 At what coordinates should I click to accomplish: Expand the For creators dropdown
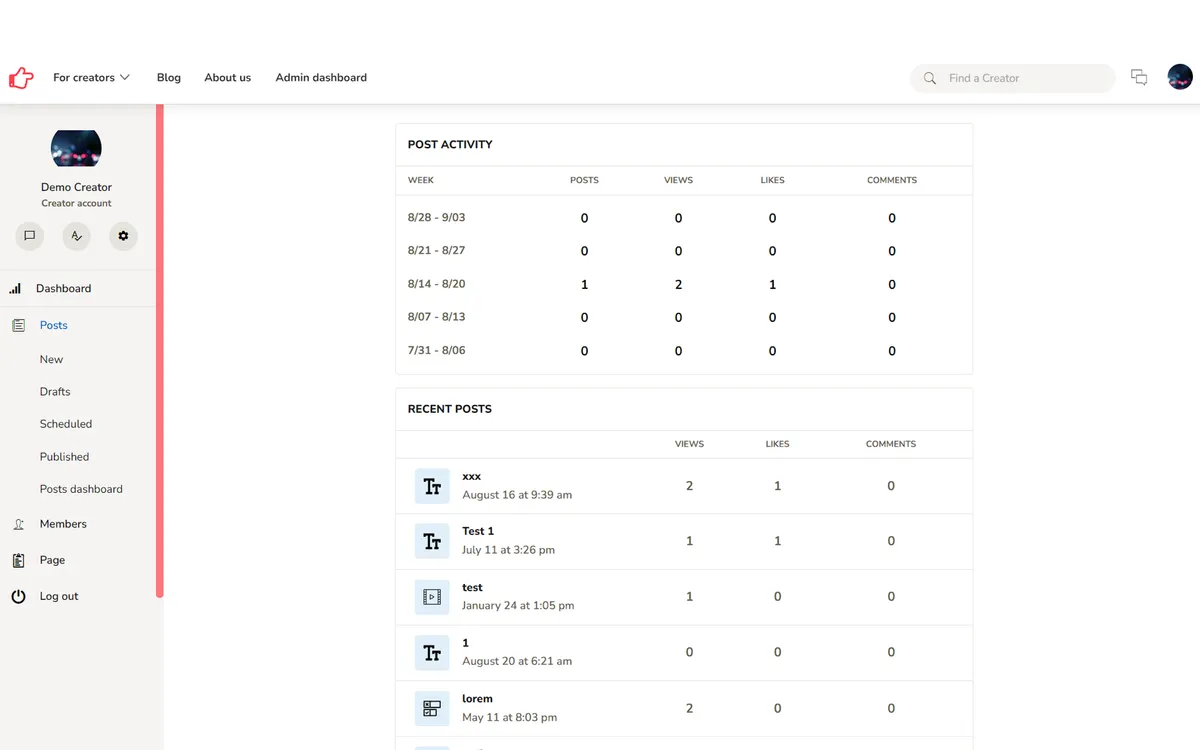click(91, 78)
